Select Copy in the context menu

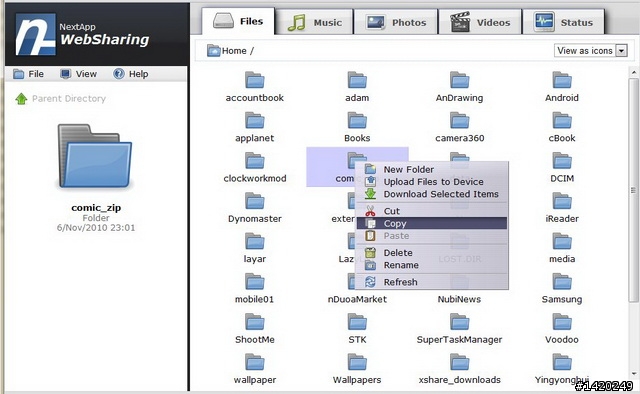(x=432, y=223)
